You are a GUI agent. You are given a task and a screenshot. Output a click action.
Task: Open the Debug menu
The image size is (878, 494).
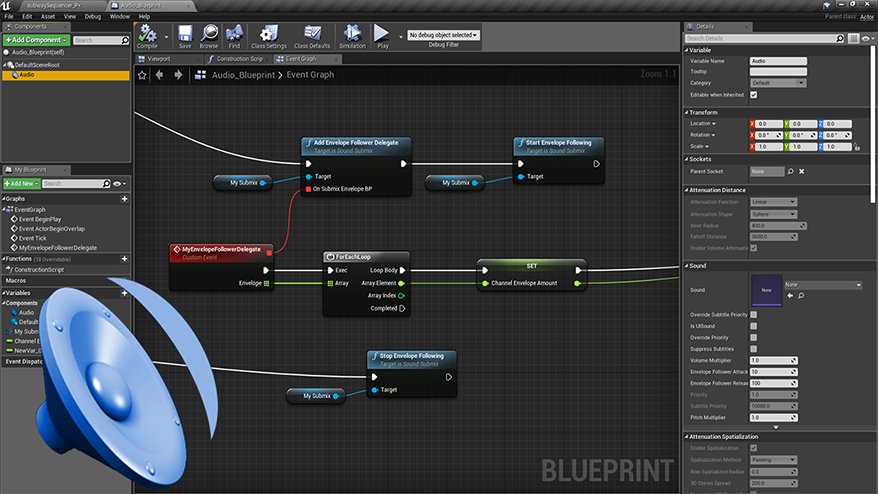click(92, 16)
